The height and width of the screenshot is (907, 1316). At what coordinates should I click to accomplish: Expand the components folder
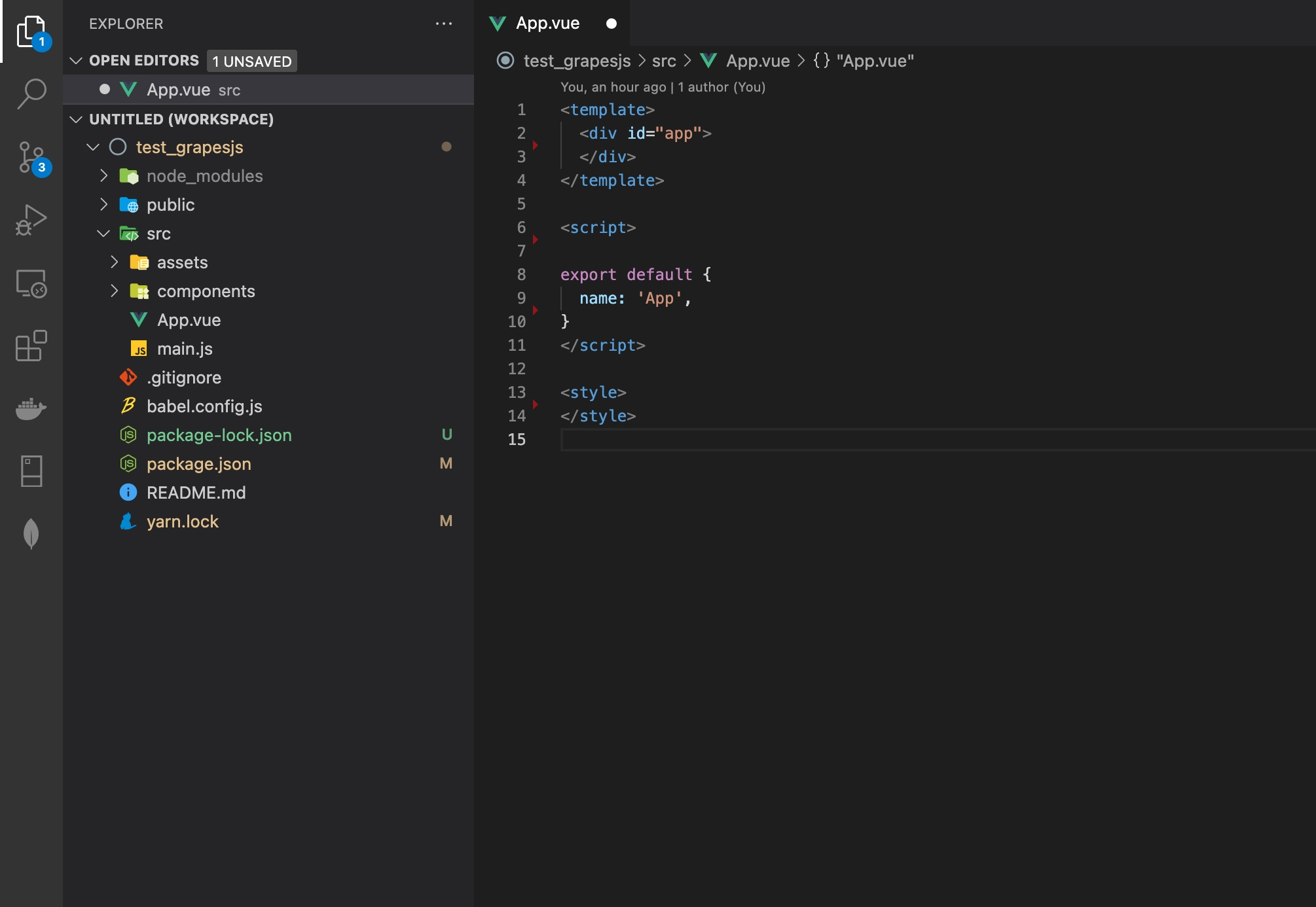(x=114, y=291)
